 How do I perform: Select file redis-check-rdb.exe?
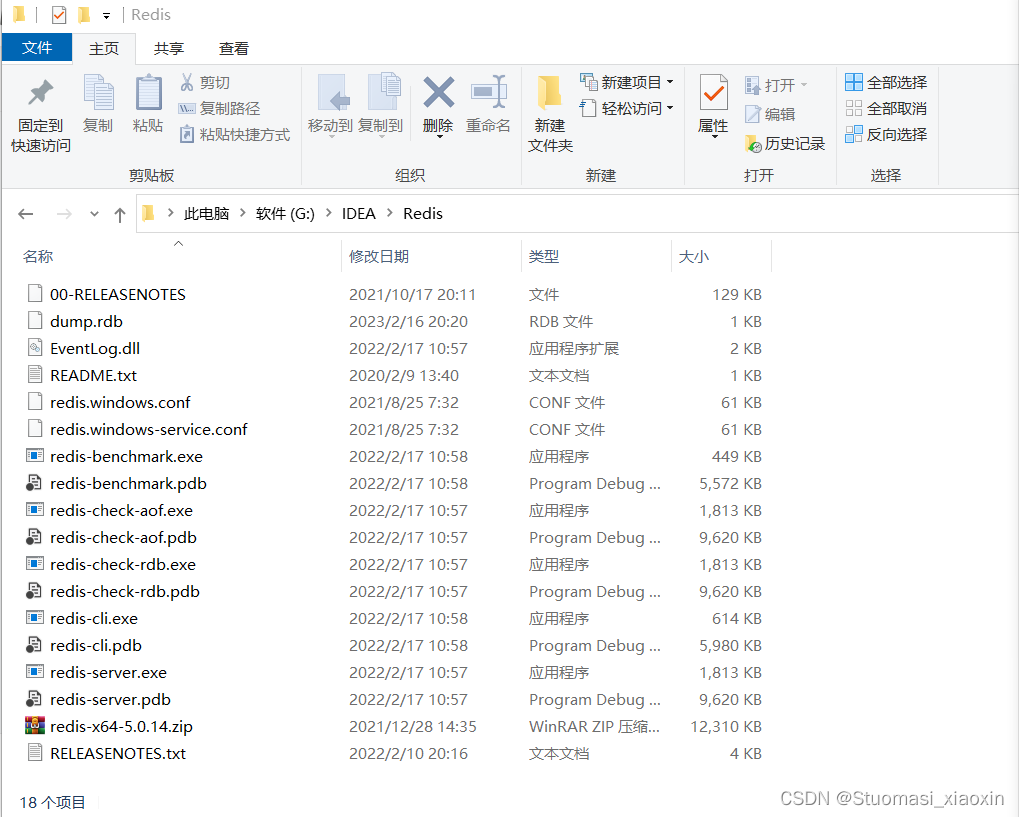(123, 564)
